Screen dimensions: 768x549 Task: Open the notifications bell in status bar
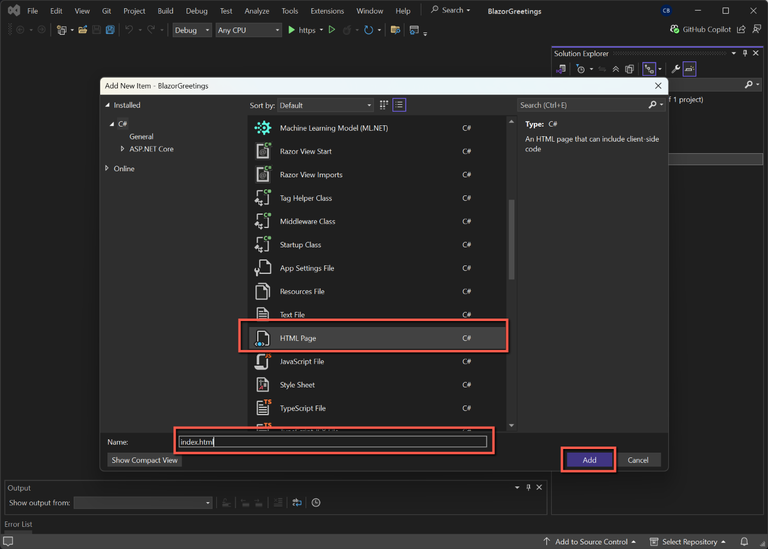pyautogui.click(x=744, y=542)
